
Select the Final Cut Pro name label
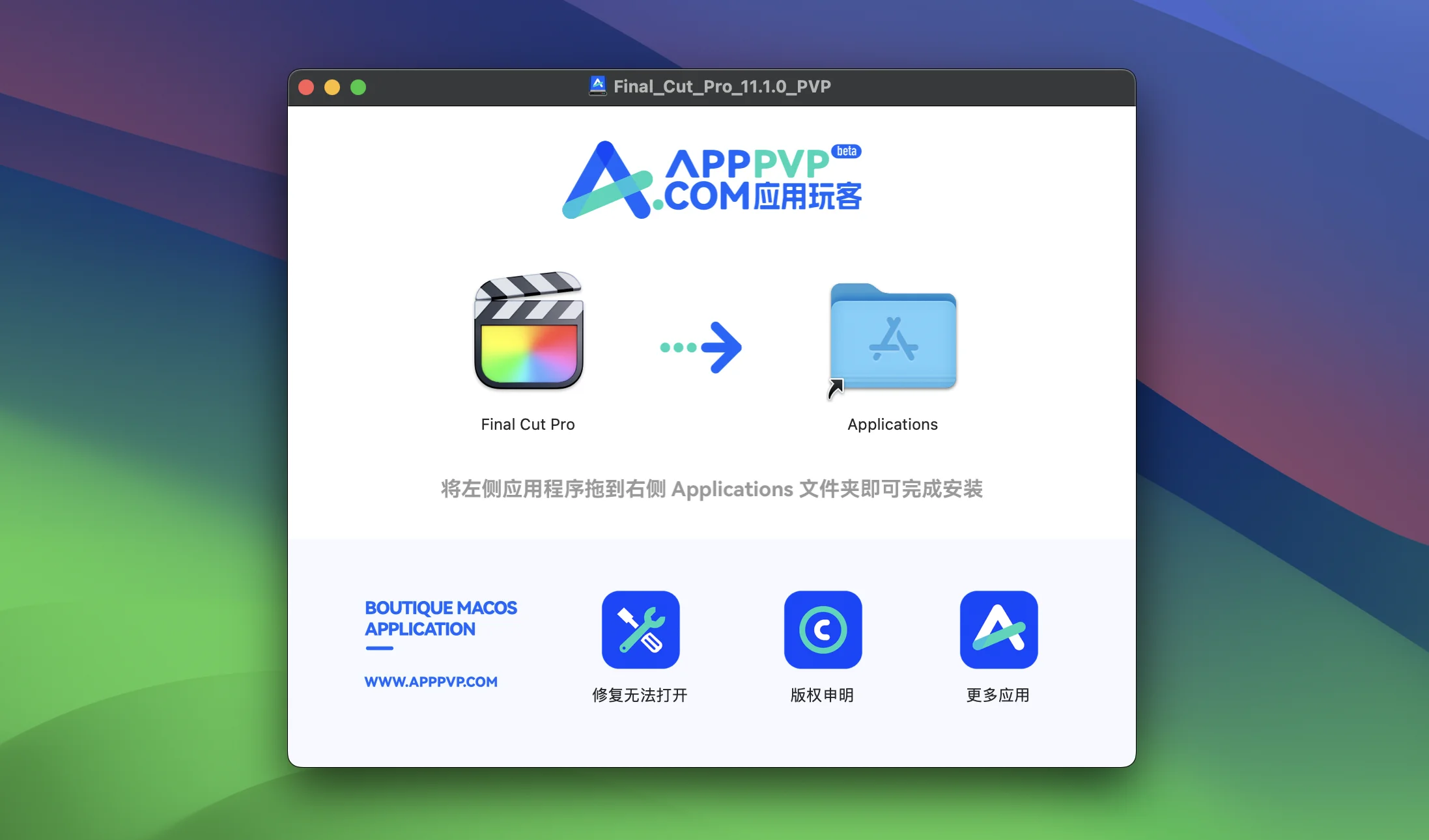528,425
